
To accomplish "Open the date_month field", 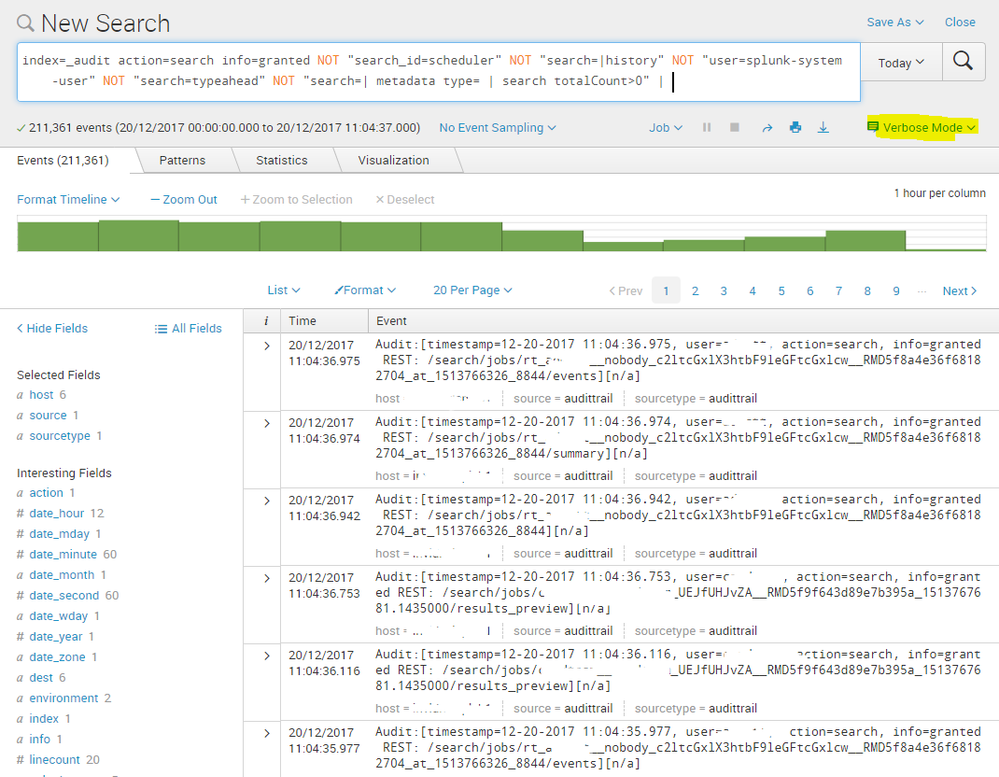I will tap(62, 575).
